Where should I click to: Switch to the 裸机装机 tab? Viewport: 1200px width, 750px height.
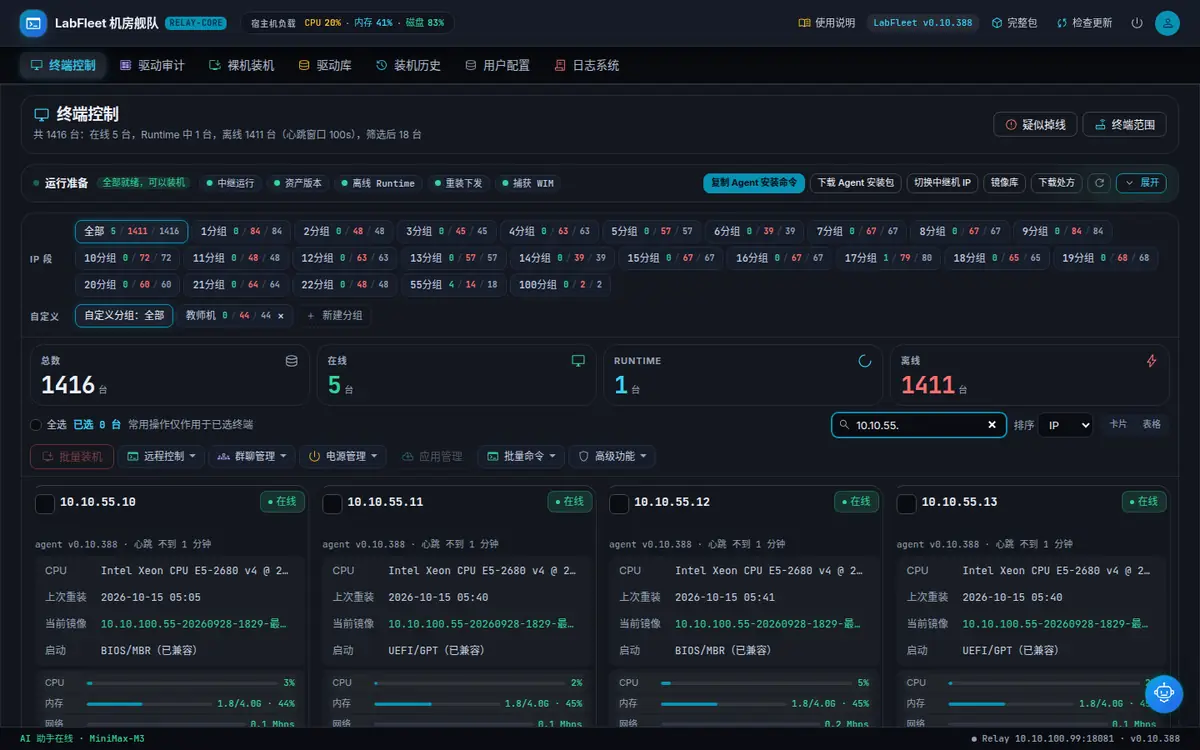coord(241,66)
